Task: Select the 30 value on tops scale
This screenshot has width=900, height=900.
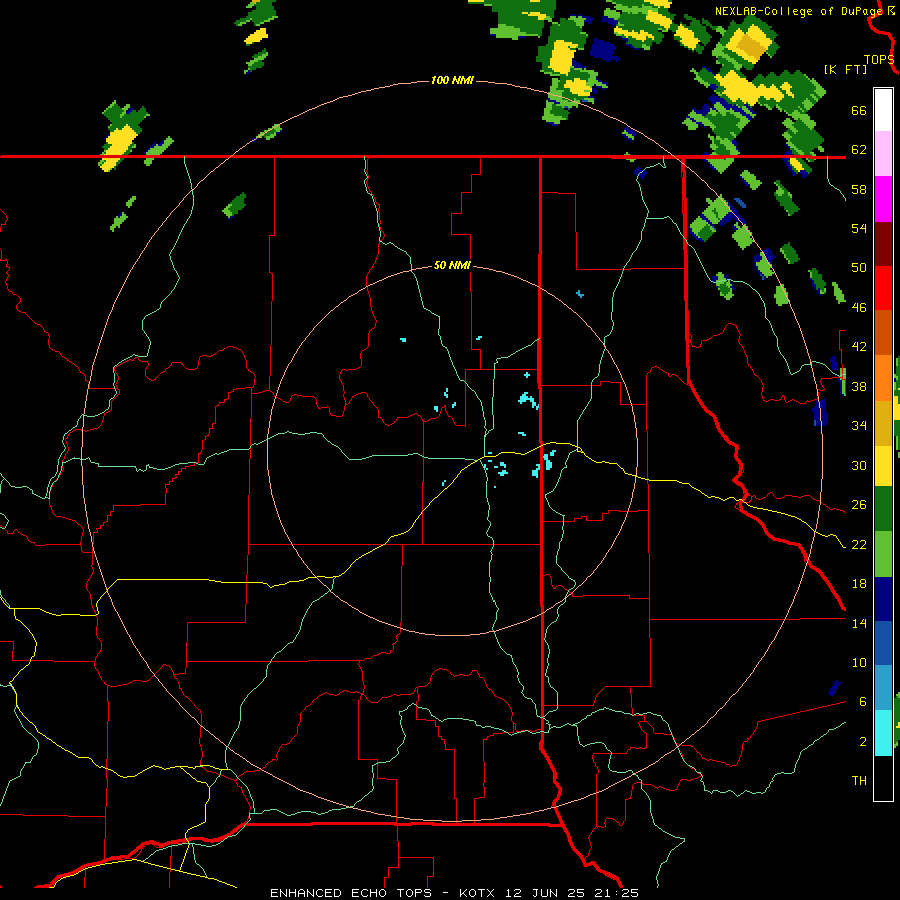Action: tap(859, 465)
